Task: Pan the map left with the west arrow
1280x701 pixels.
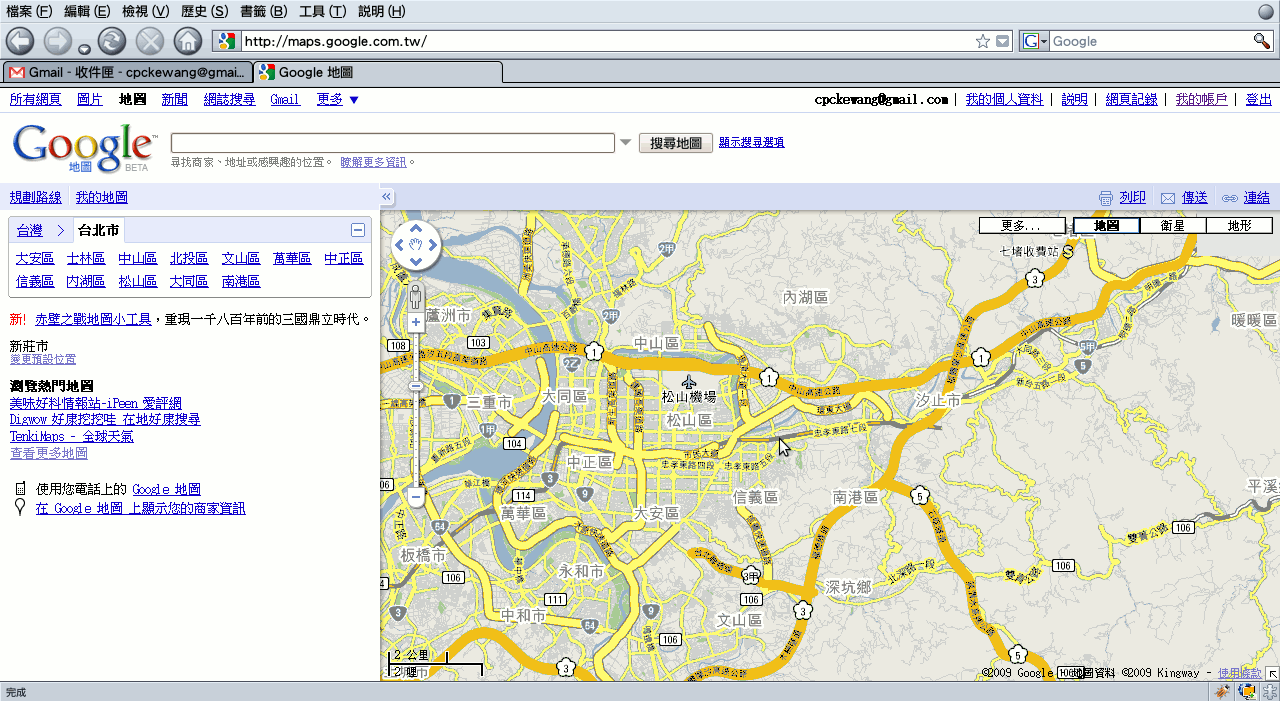Action: 400,246
